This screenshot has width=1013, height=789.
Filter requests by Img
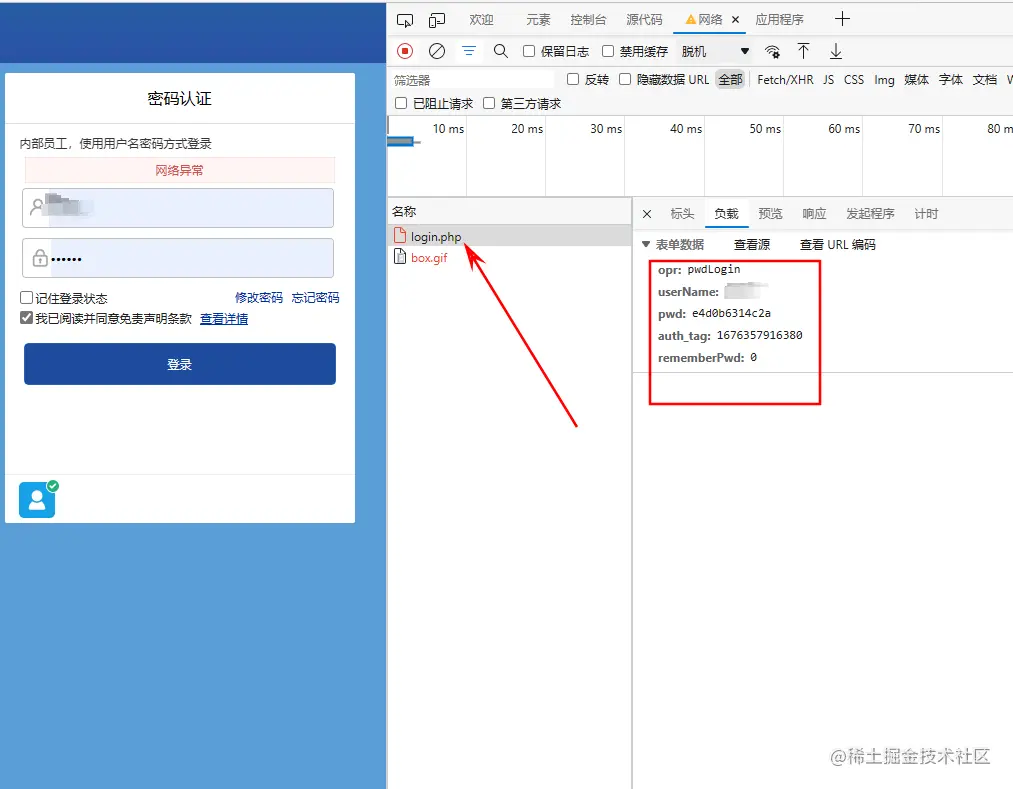[x=884, y=79]
